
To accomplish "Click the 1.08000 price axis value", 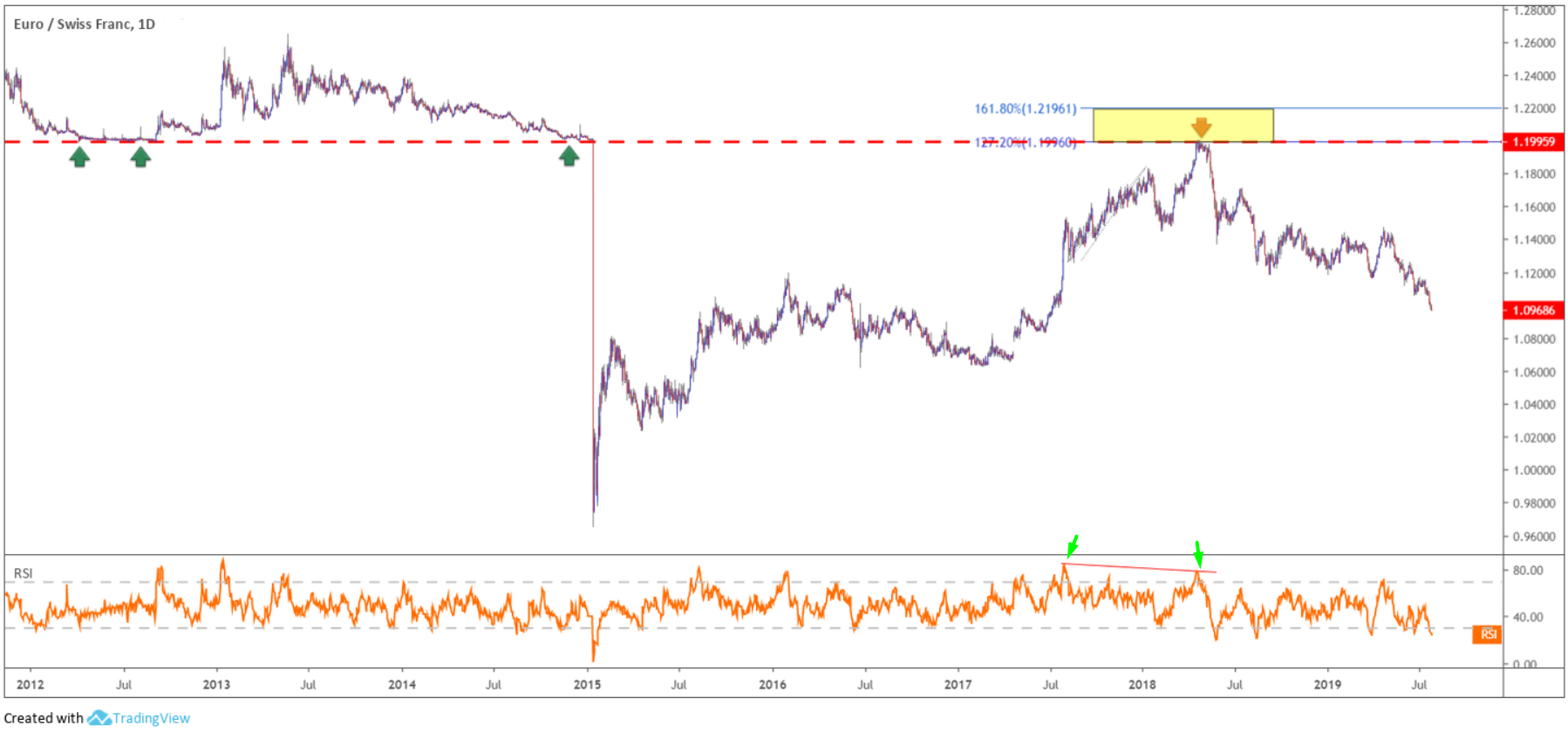I will [1534, 339].
